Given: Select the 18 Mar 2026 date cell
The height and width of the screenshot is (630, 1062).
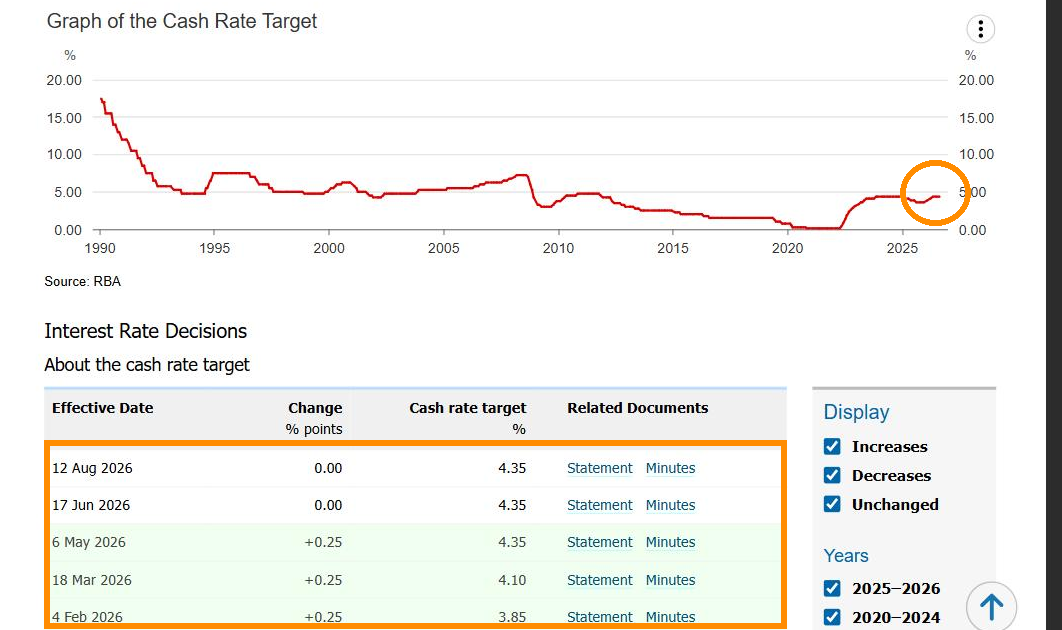Looking at the screenshot, I should coord(92,580).
